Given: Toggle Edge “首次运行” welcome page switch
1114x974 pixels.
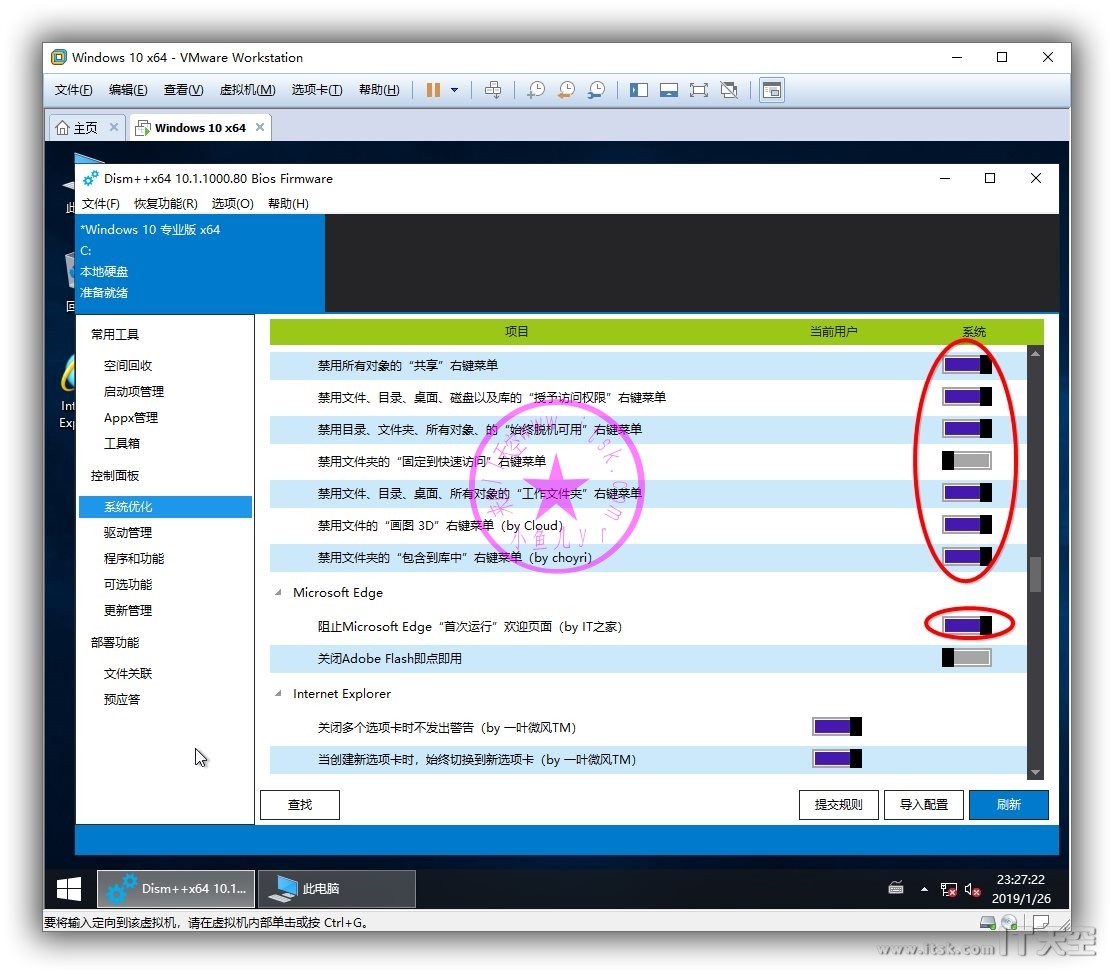Looking at the screenshot, I should tap(966, 625).
